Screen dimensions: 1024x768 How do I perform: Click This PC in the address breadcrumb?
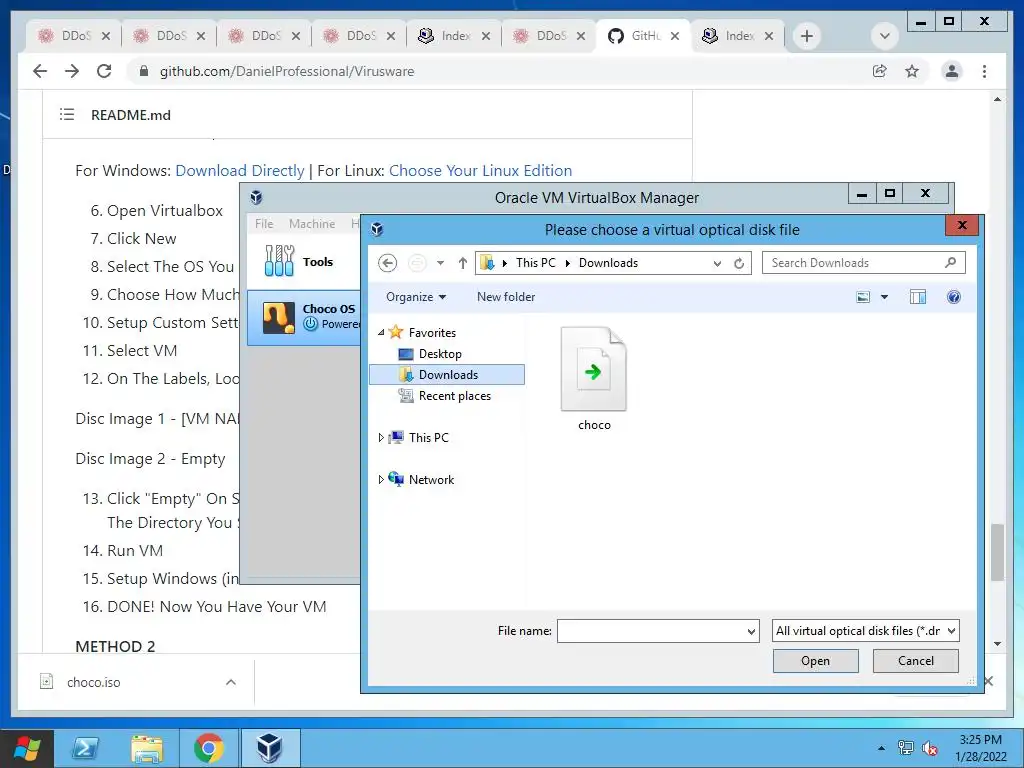click(x=536, y=263)
